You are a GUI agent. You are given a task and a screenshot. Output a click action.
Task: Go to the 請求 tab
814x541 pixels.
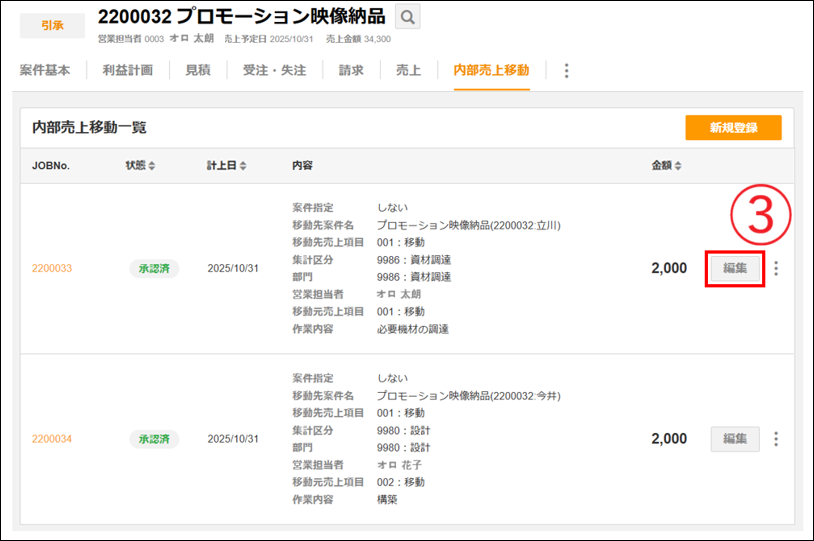click(351, 70)
